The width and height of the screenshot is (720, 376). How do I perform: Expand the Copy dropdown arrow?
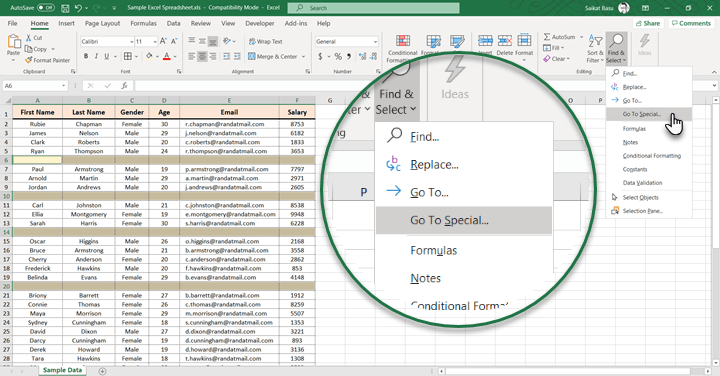tap(53, 49)
